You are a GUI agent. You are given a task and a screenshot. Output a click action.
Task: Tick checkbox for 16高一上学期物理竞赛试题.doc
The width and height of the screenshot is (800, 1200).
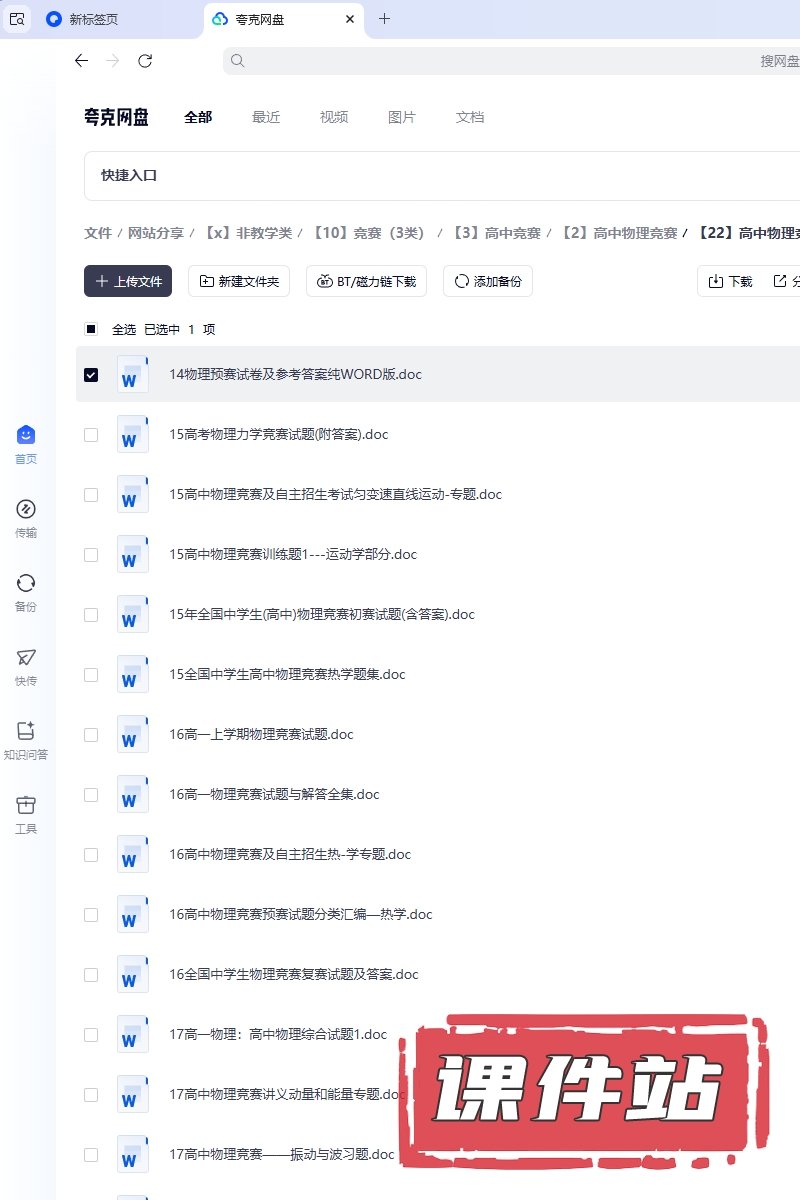pyautogui.click(x=91, y=735)
